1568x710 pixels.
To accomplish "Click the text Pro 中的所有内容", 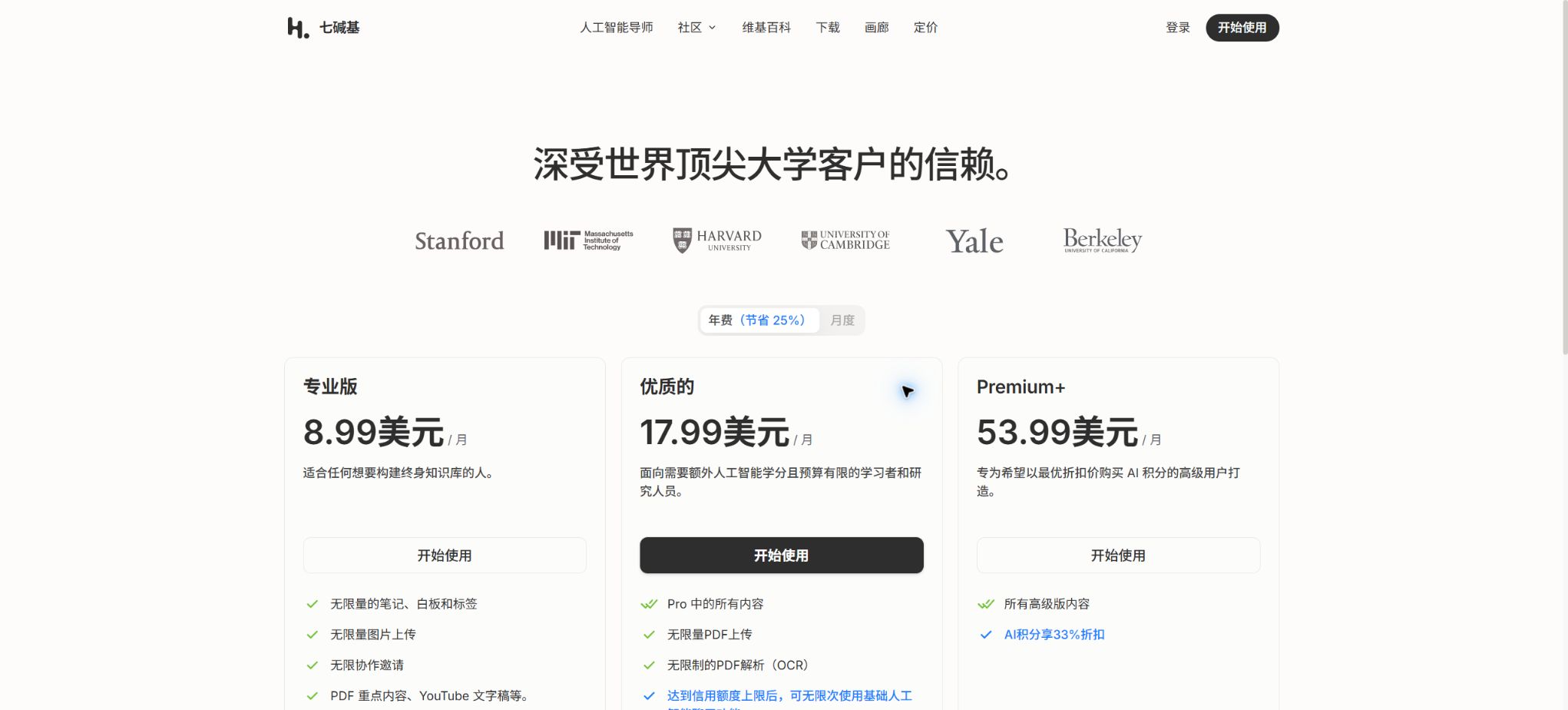I will (716, 604).
